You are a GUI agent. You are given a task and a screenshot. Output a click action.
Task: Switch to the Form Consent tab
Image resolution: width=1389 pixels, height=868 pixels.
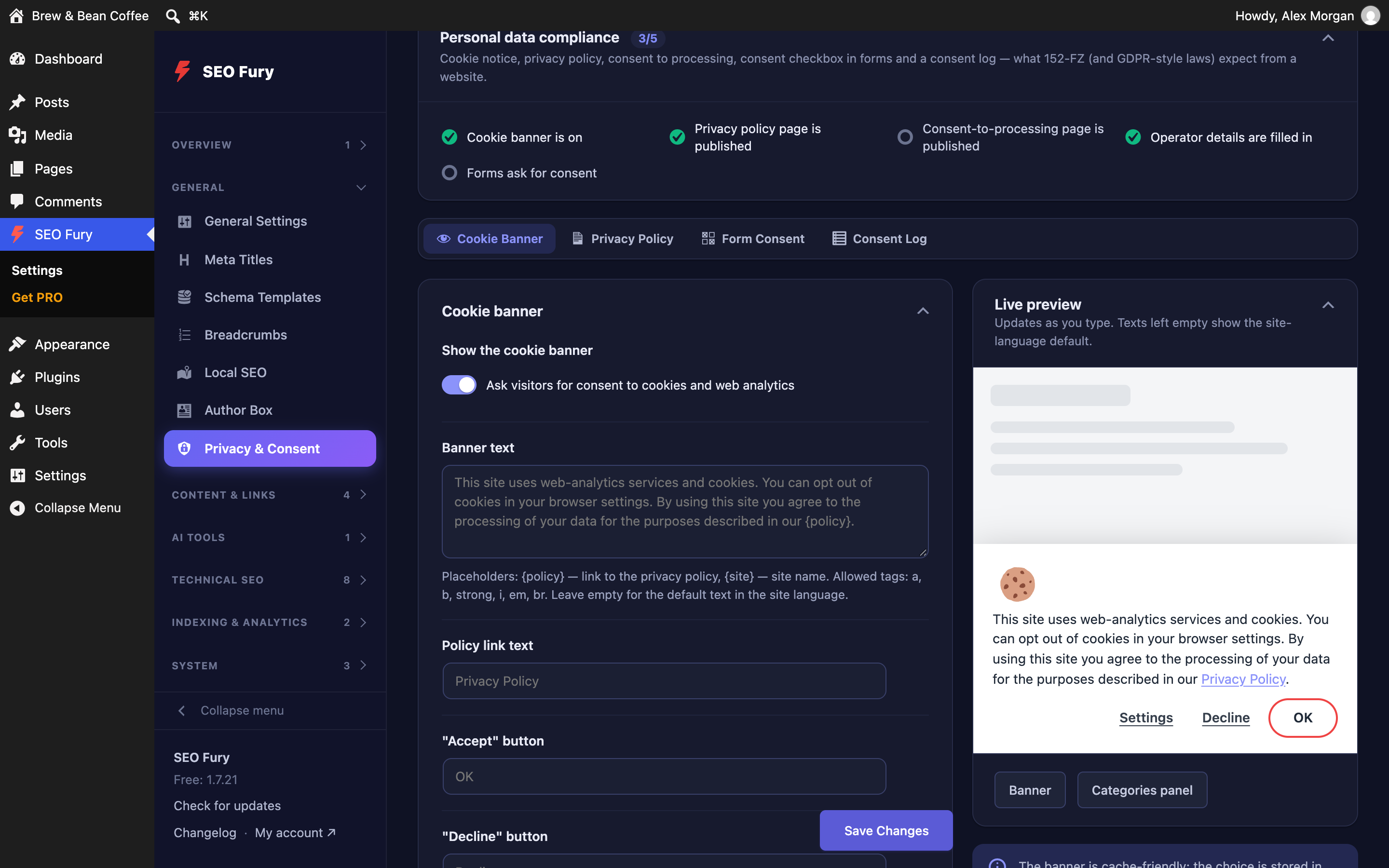753,238
